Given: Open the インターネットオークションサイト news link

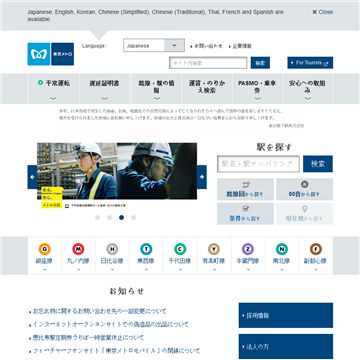Looking at the screenshot, I should [x=110, y=324].
